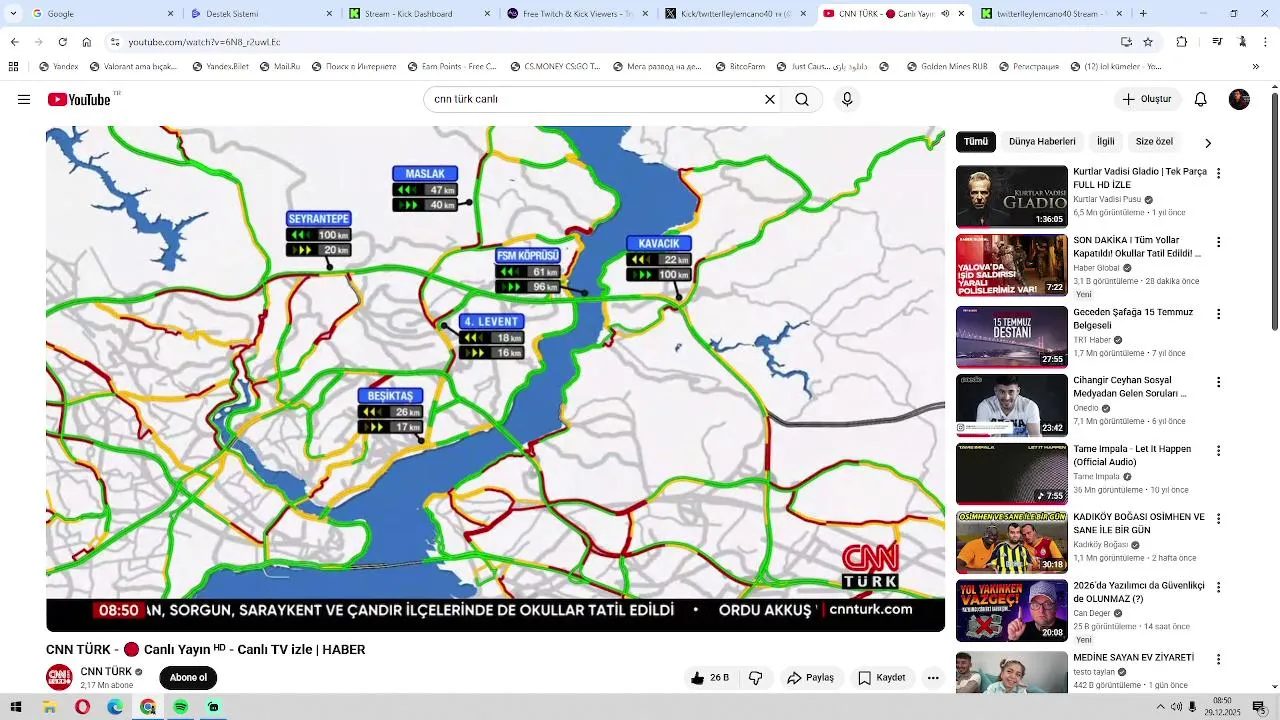Open the browser home page button
The width and height of the screenshot is (1280, 720).
coord(87,42)
